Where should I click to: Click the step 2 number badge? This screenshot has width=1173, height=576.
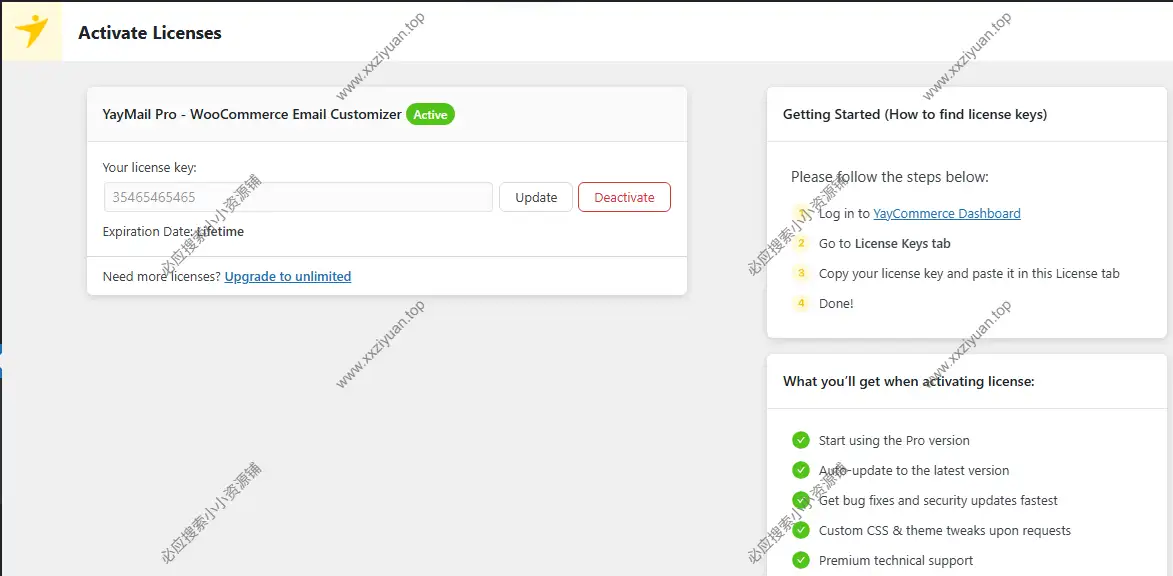(x=800, y=243)
